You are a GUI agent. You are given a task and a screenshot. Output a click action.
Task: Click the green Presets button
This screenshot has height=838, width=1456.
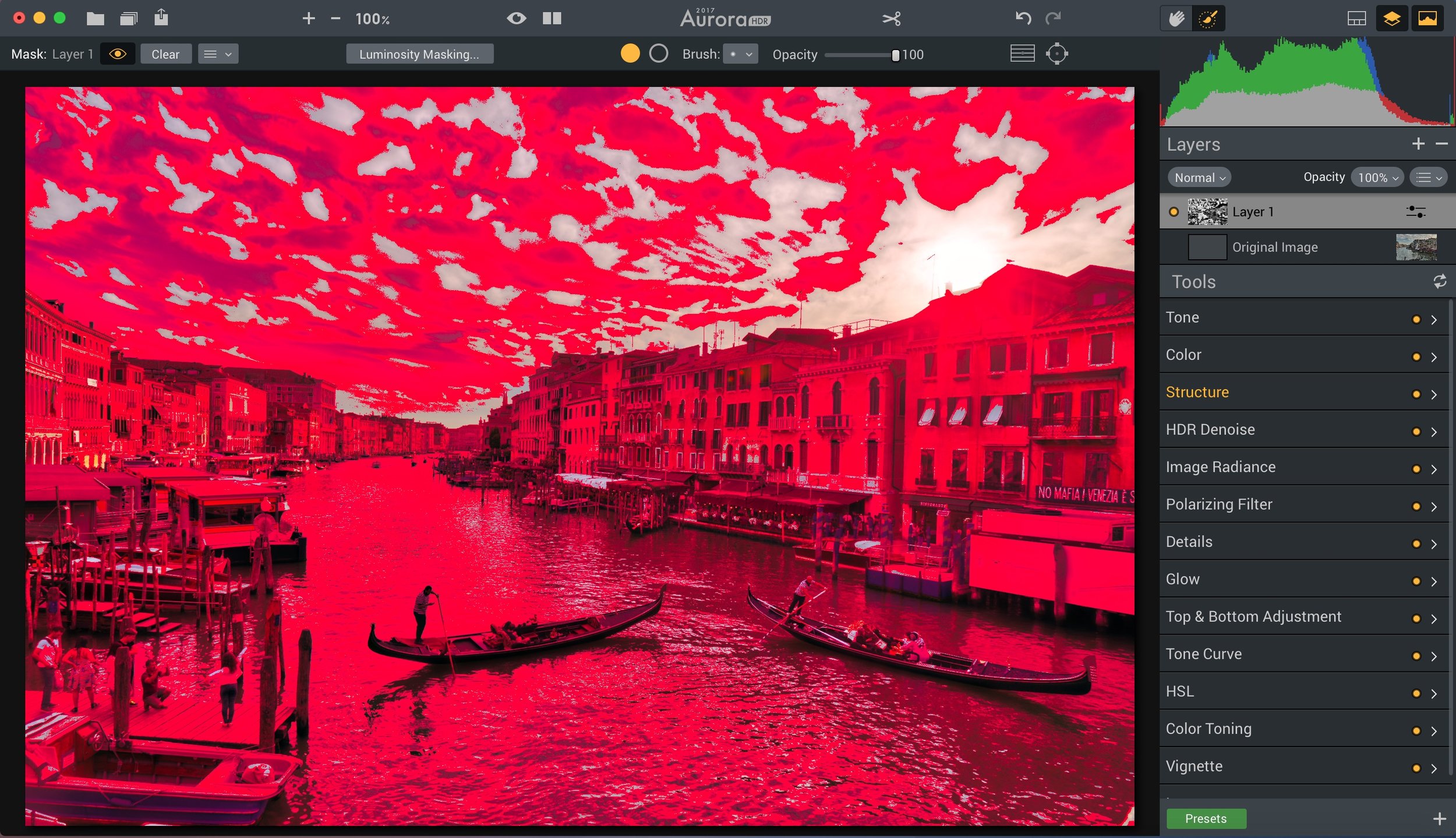tap(1206, 819)
